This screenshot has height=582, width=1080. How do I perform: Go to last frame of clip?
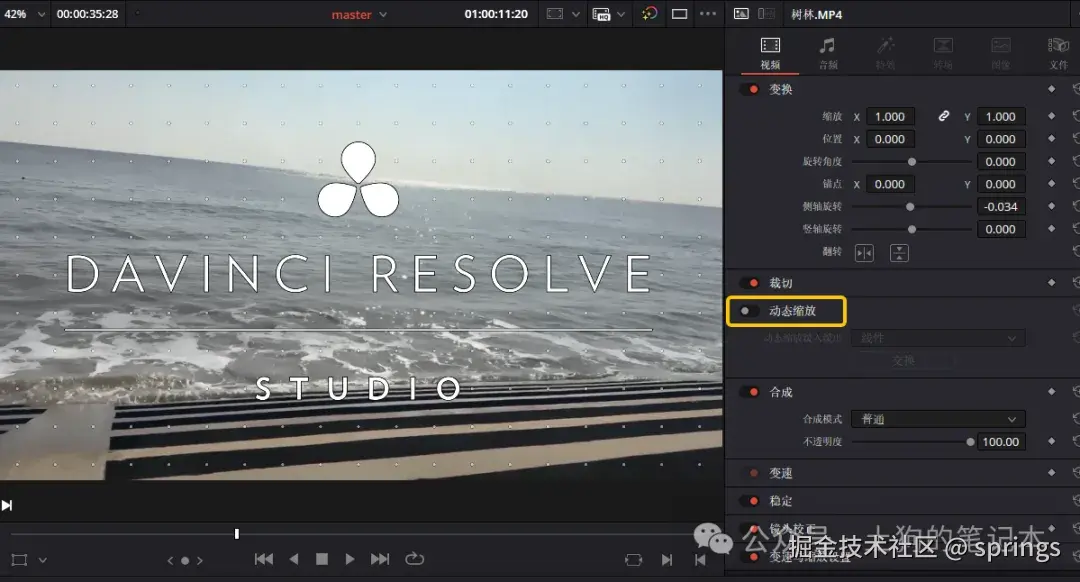pos(380,559)
